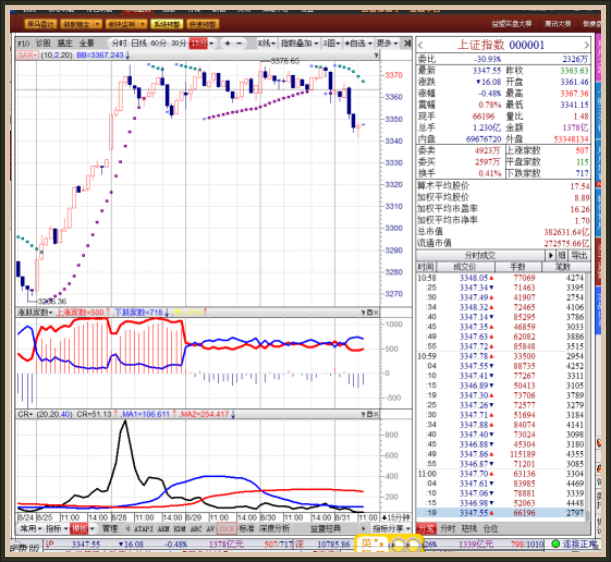This screenshot has width=611, height=562.
Task: Click SAR indicator help question mark
Action: 376,55
